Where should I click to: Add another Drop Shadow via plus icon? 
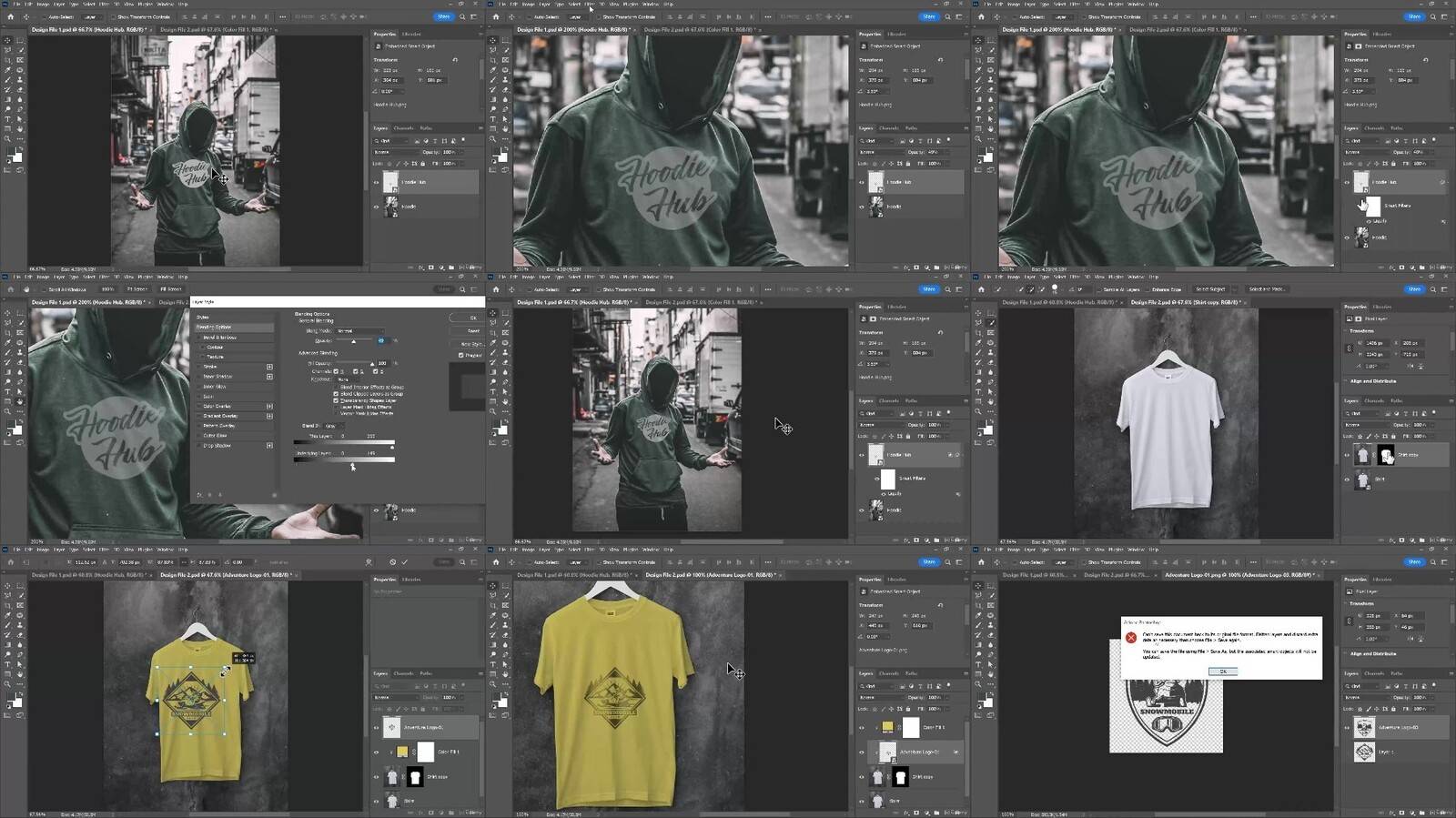tap(269, 446)
